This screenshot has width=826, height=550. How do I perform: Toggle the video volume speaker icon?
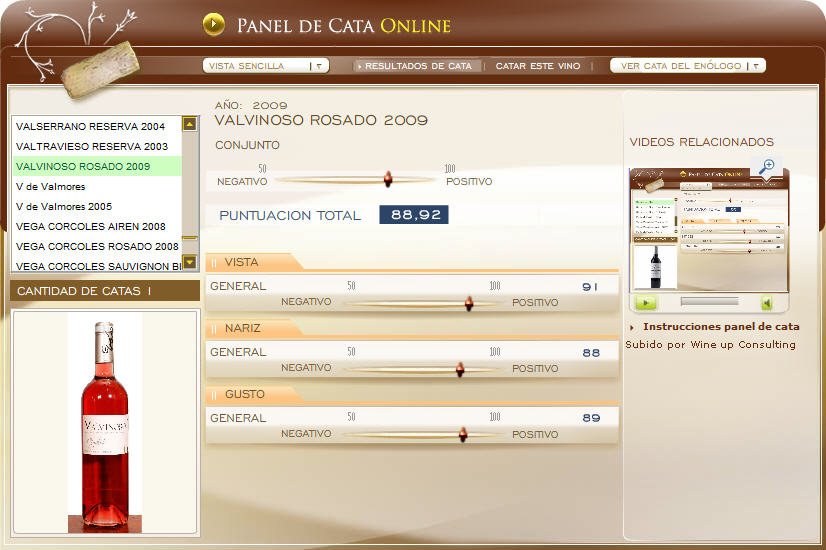[x=767, y=303]
